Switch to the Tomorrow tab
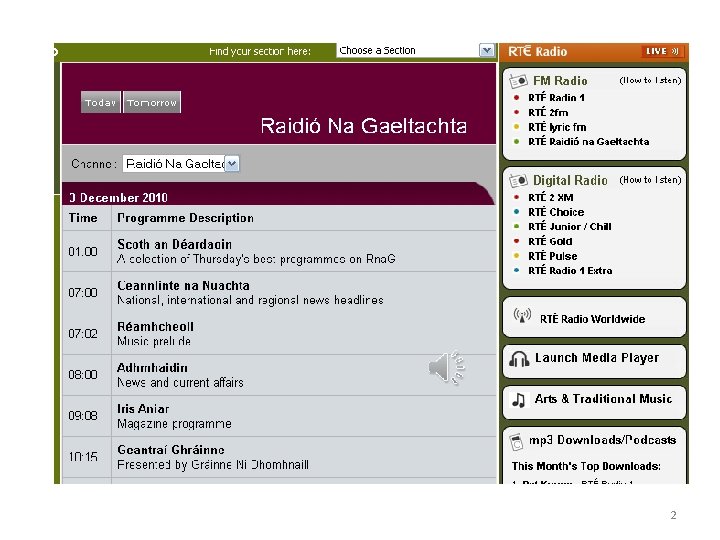Viewport: 720px width, 540px height. coord(152,102)
